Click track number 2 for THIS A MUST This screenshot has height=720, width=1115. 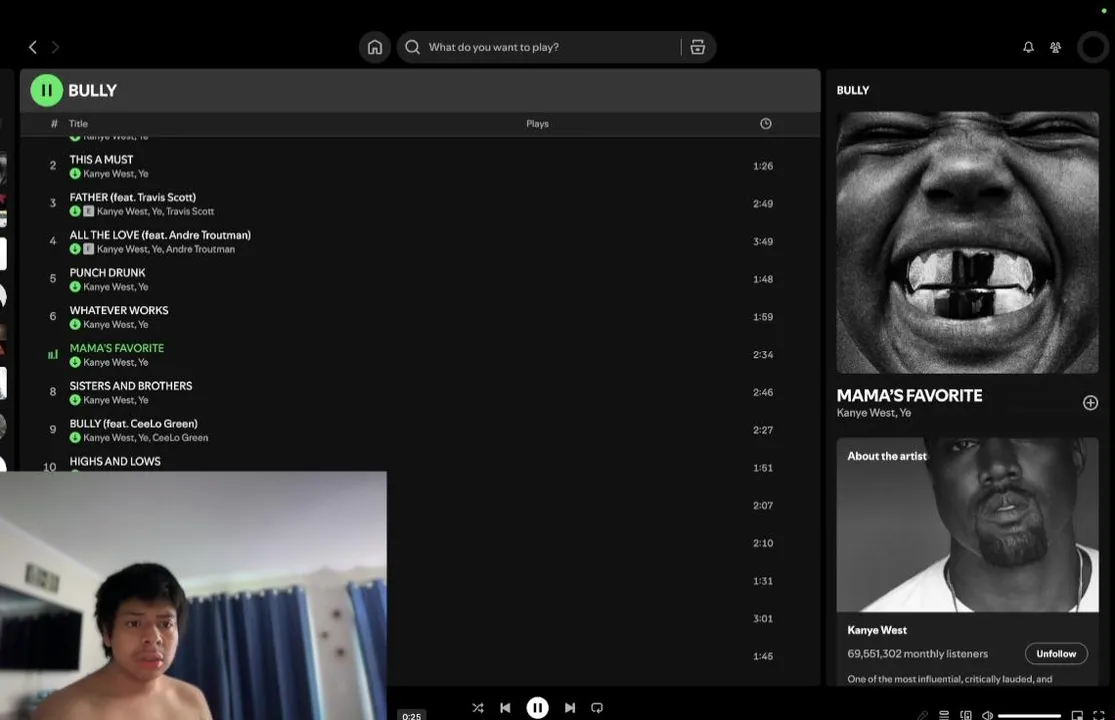(53, 166)
